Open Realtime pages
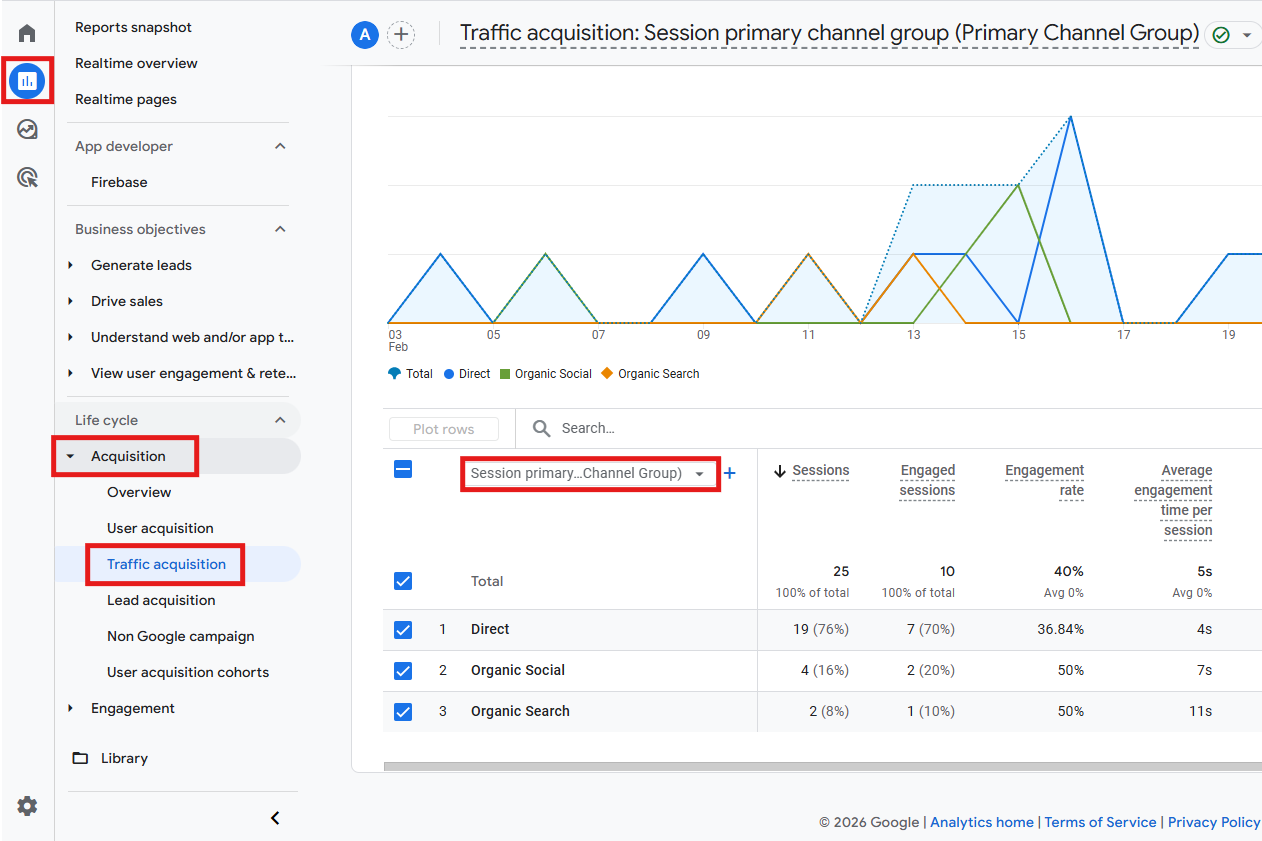The width and height of the screenshot is (1262, 841). pos(126,99)
